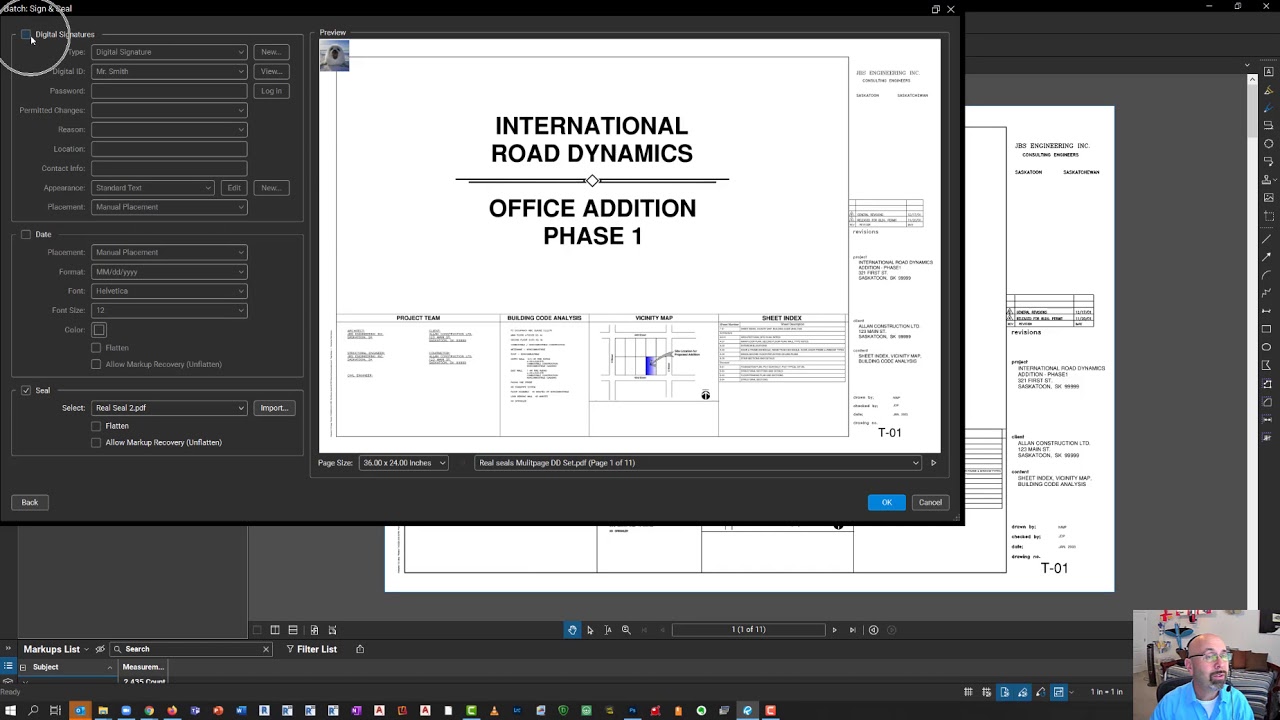Image resolution: width=1280 pixels, height=720 pixels.
Task: Click export icon beside Filter List
Action: [360, 649]
